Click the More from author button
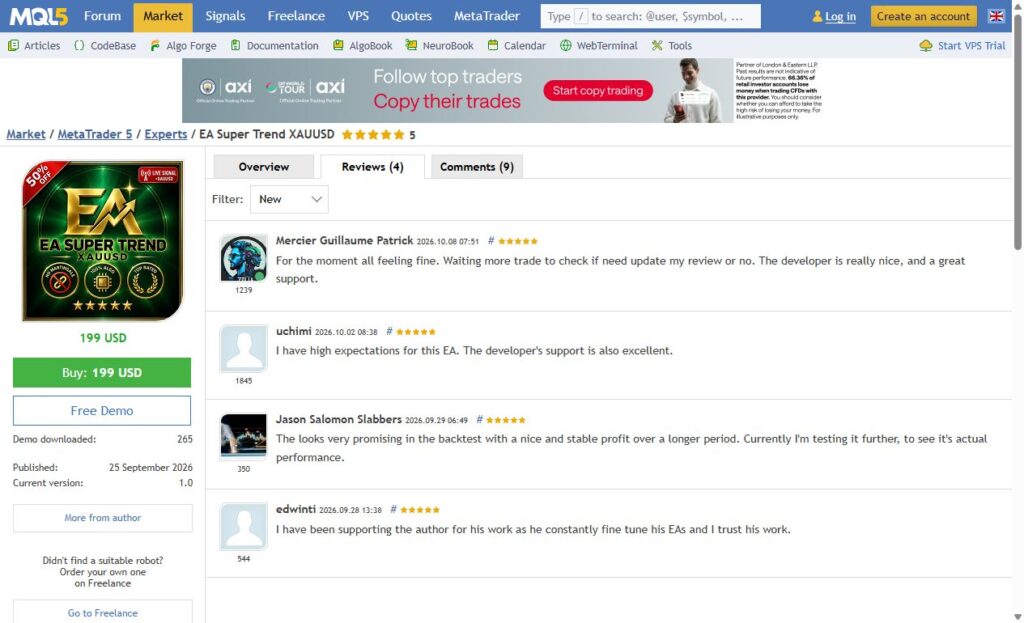 tap(103, 518)
